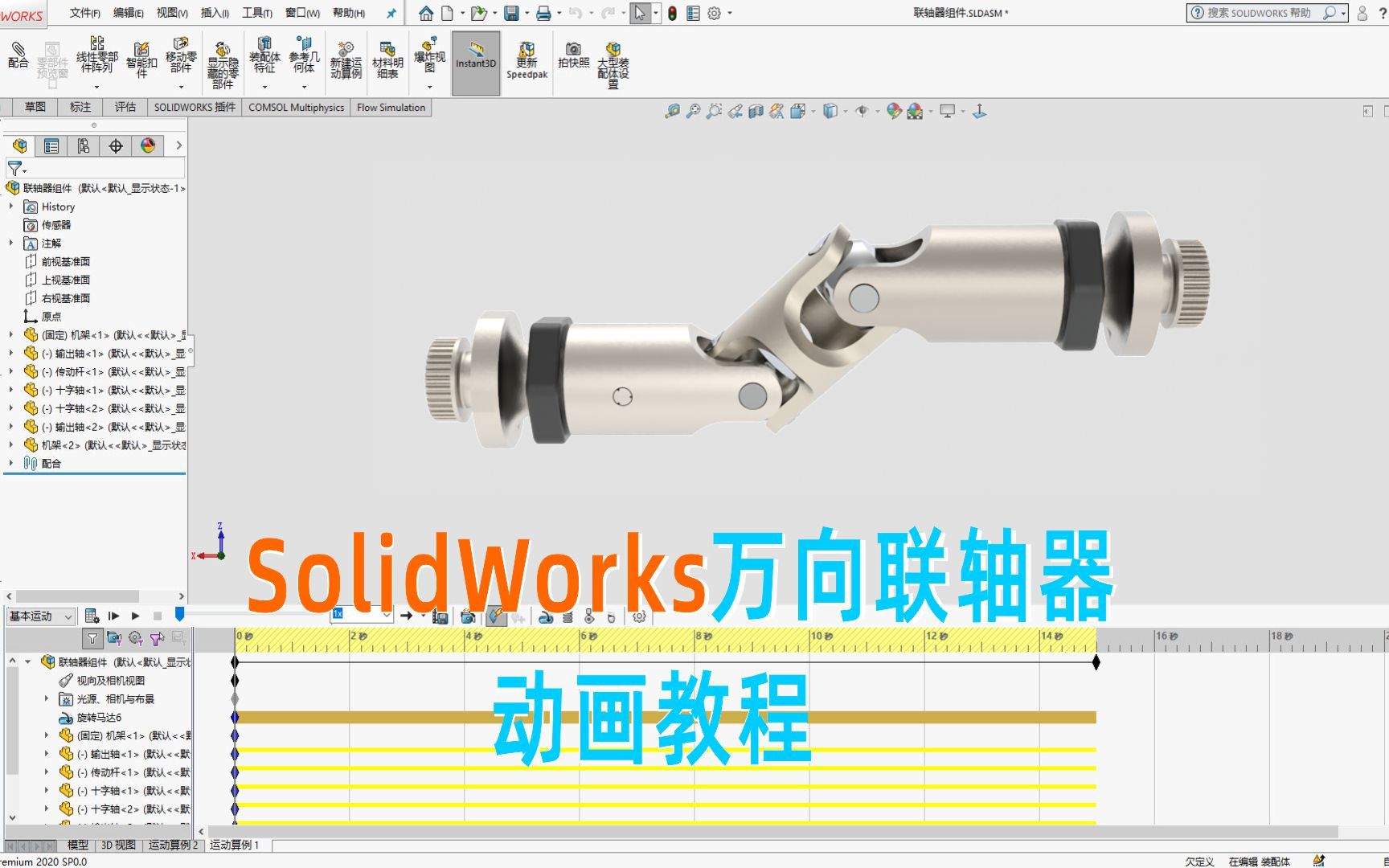Click the Calculate motion study button
The image size is (1389, 868).
click(92, 616)
